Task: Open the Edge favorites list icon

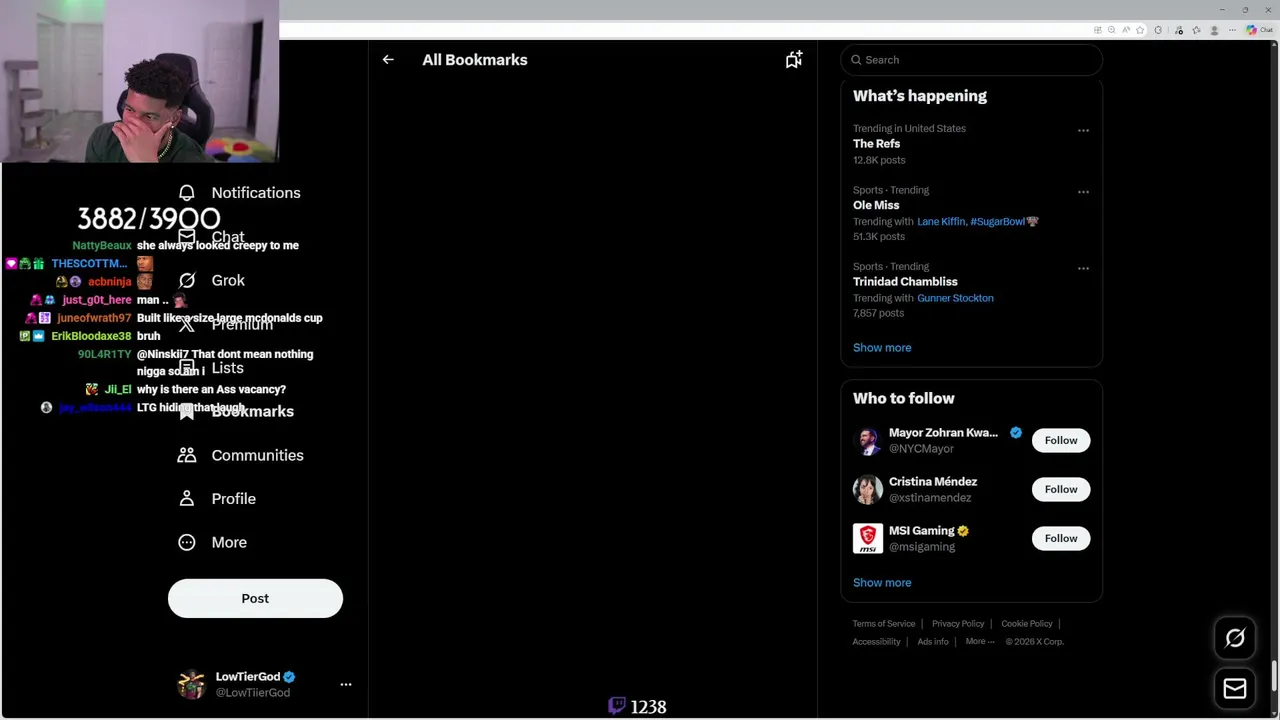Action: 1196,30
